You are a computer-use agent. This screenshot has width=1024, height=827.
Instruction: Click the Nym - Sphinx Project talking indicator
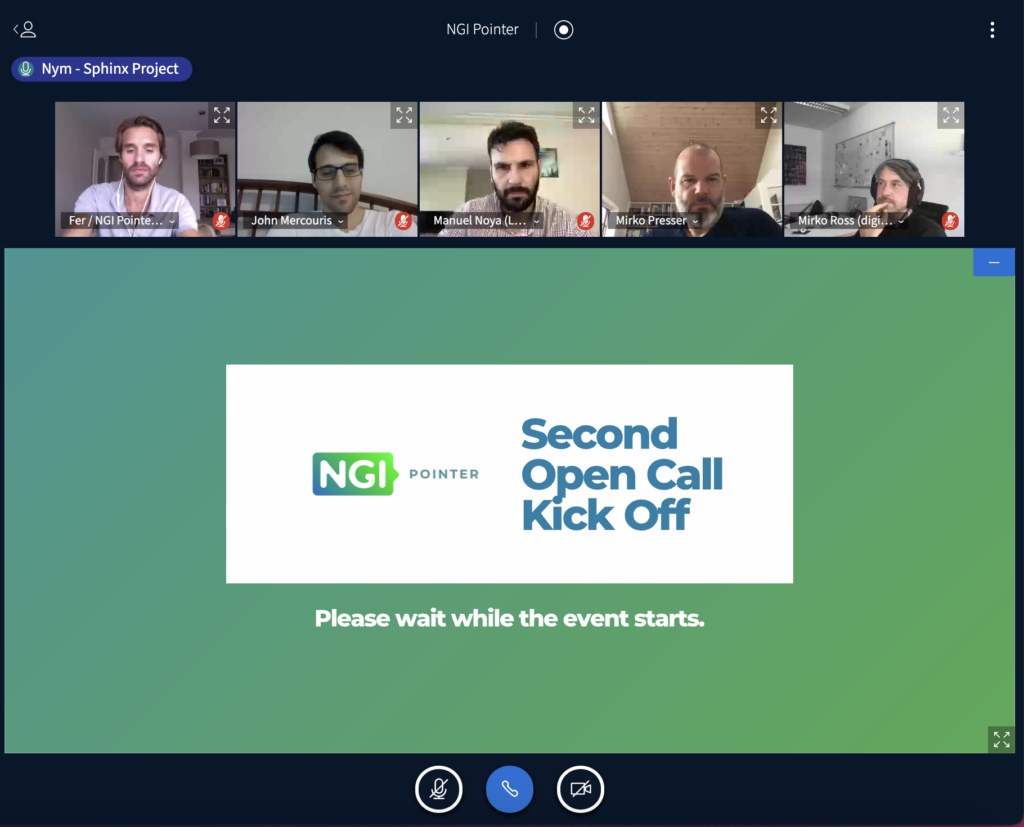pyautogui.click(x=102, y=69)
